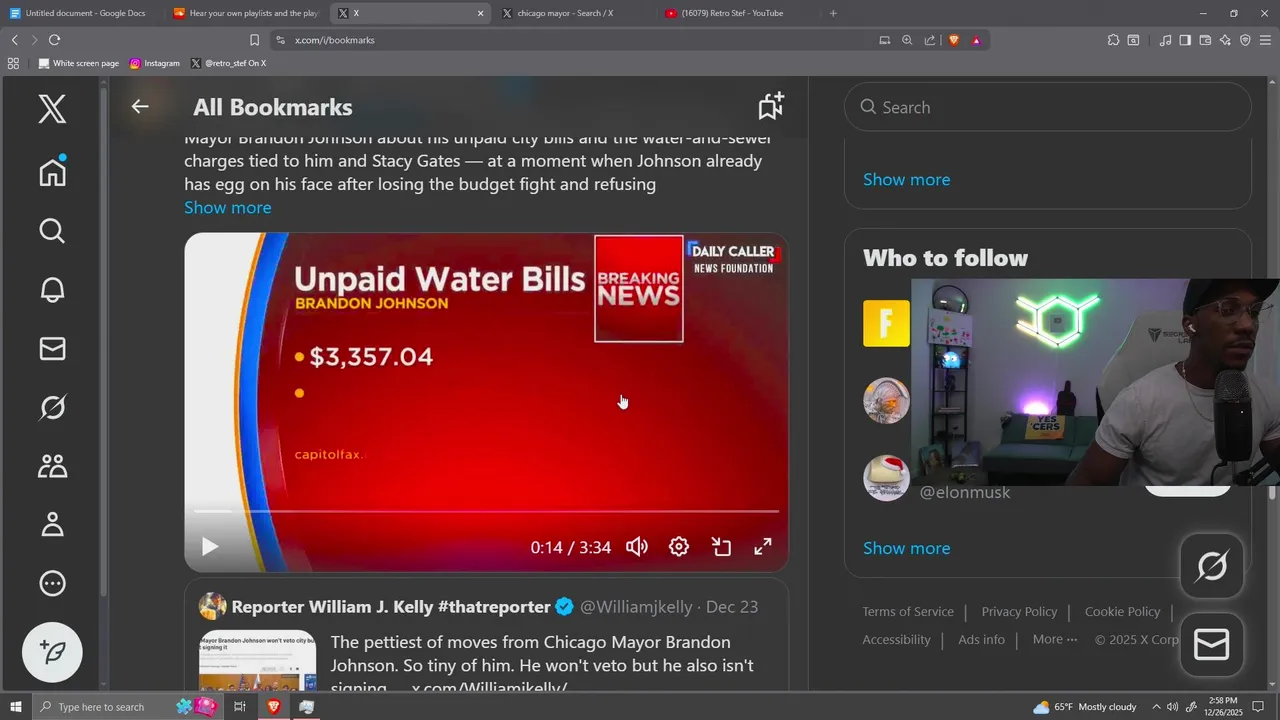Image resolution: width=1280 pixels, height=720 pixels.
Task: Open White screen page bookmark
Action: 78,63
